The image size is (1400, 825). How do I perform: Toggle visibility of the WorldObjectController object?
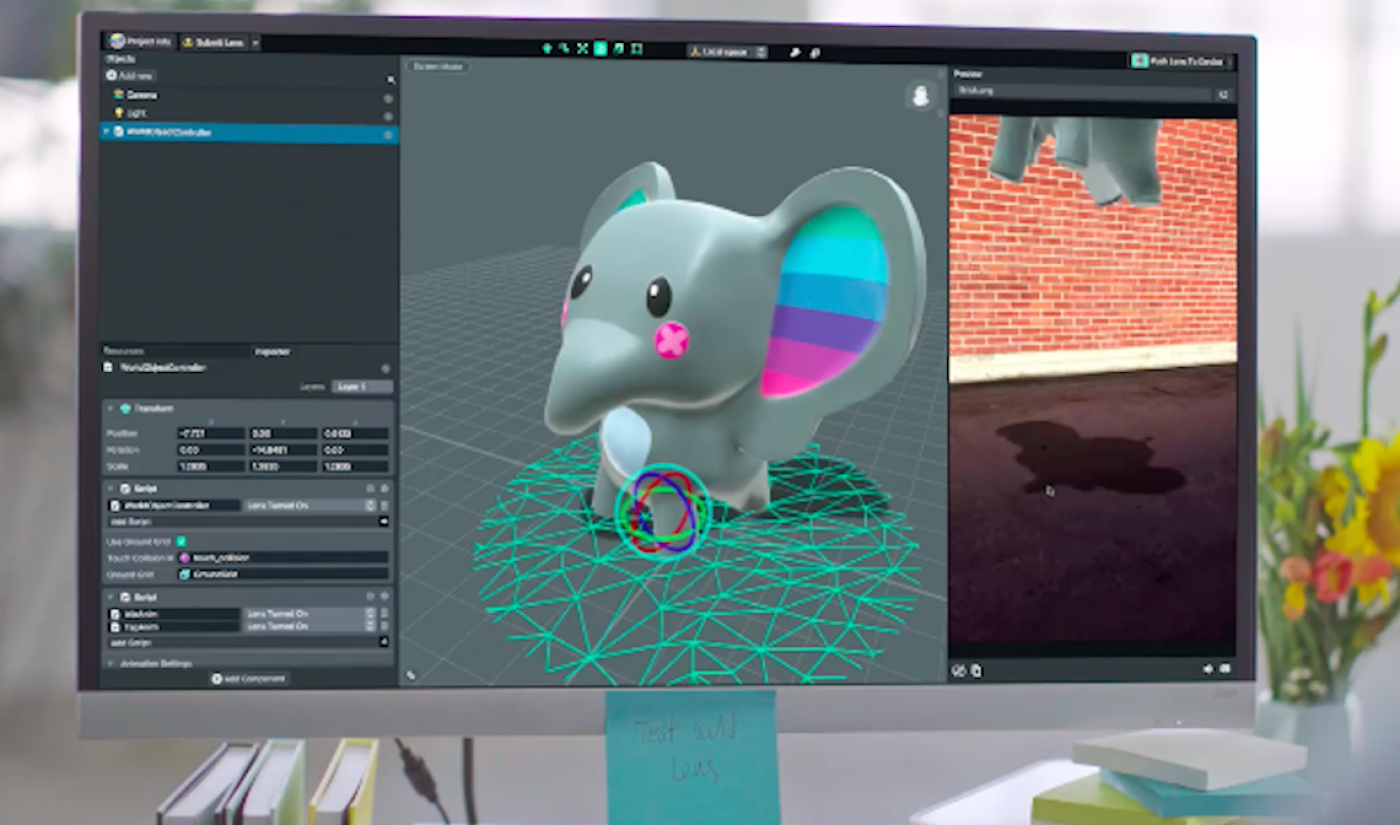388,133
